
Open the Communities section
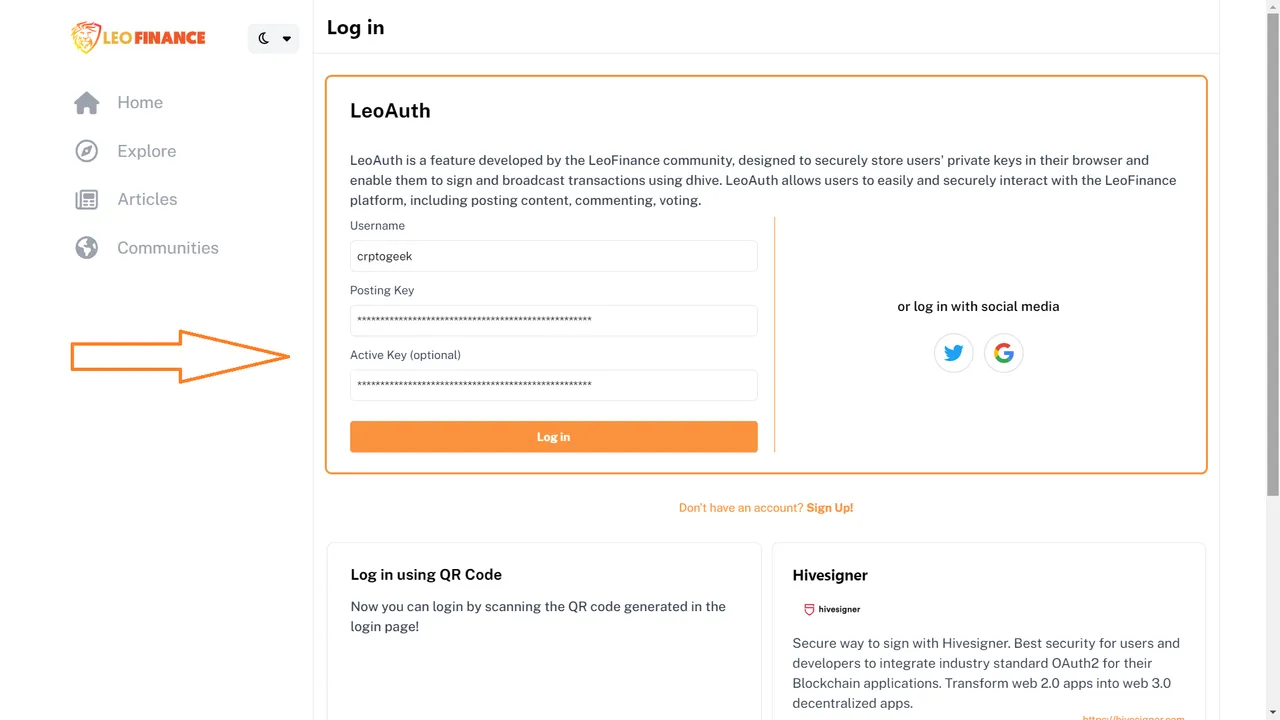(168, 248)
